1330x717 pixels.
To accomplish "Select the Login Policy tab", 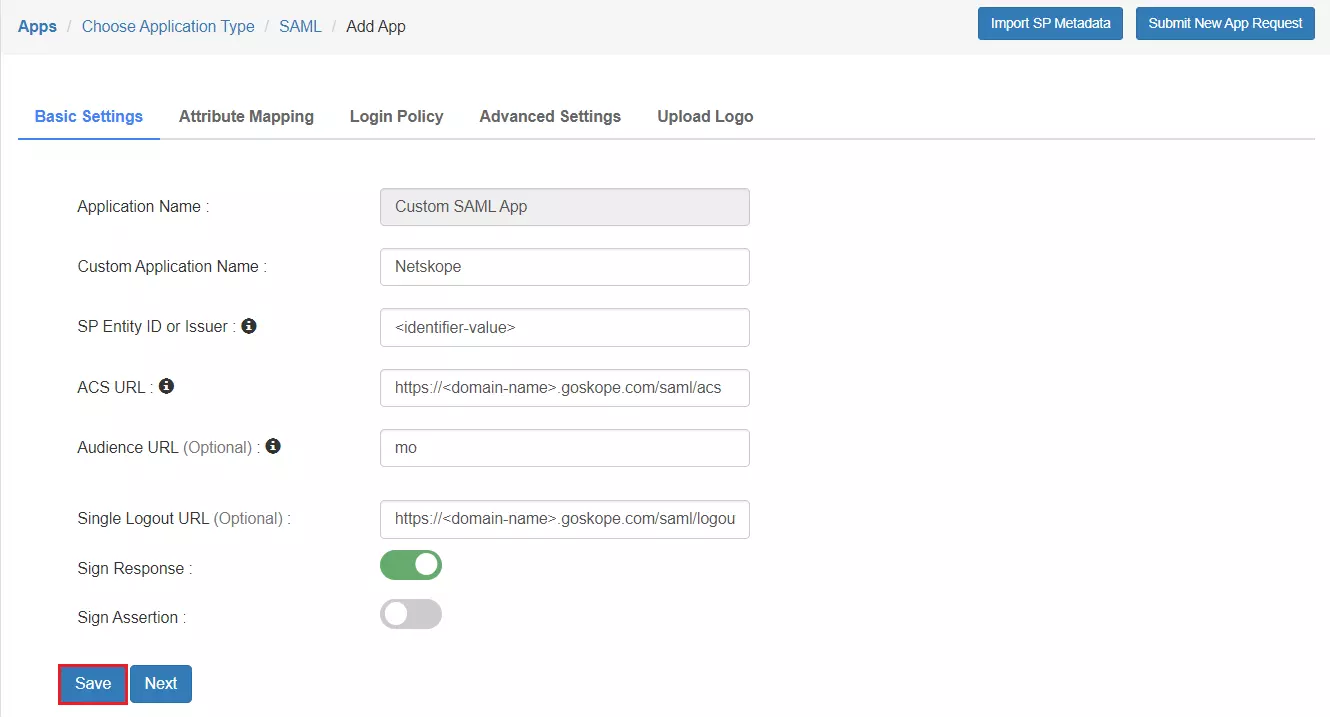I will pos(396,116).
